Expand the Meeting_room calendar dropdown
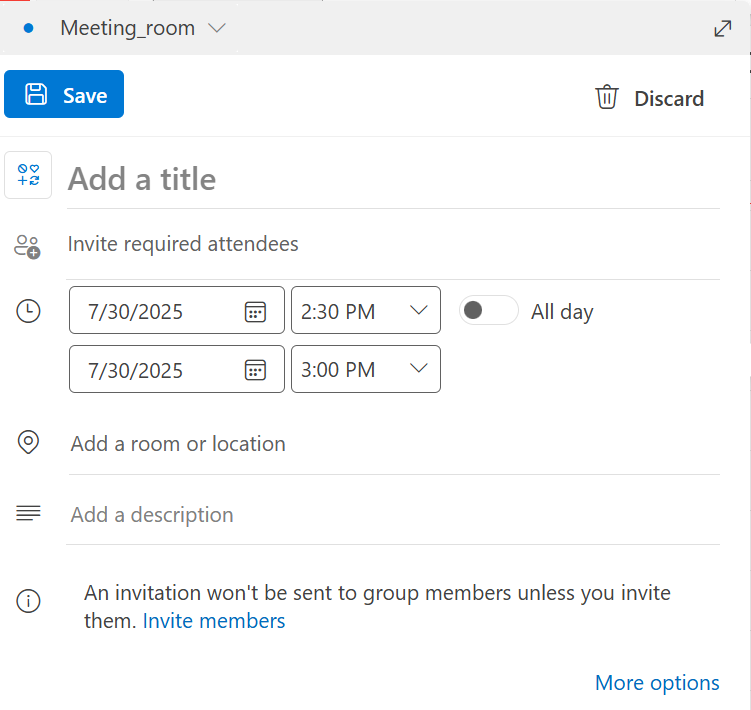Image resolution: width=751 pixels, height=710 pixels. point(216,28)
